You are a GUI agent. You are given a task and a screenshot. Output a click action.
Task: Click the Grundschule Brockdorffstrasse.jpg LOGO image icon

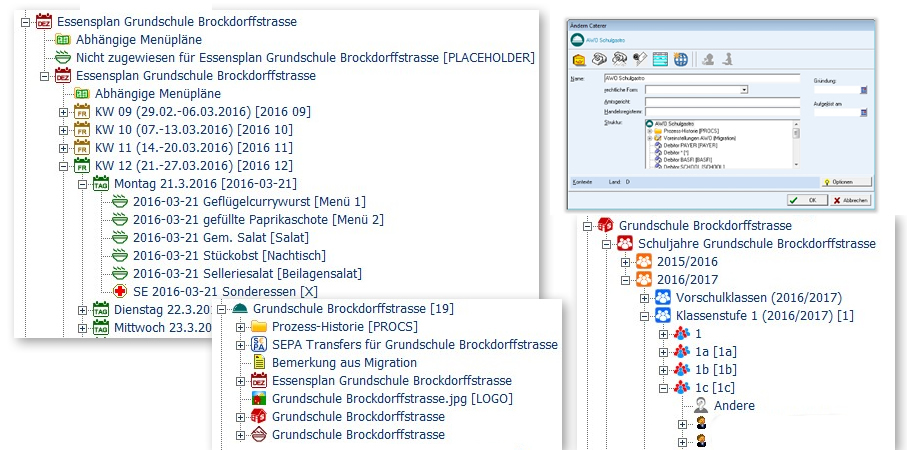258,398
